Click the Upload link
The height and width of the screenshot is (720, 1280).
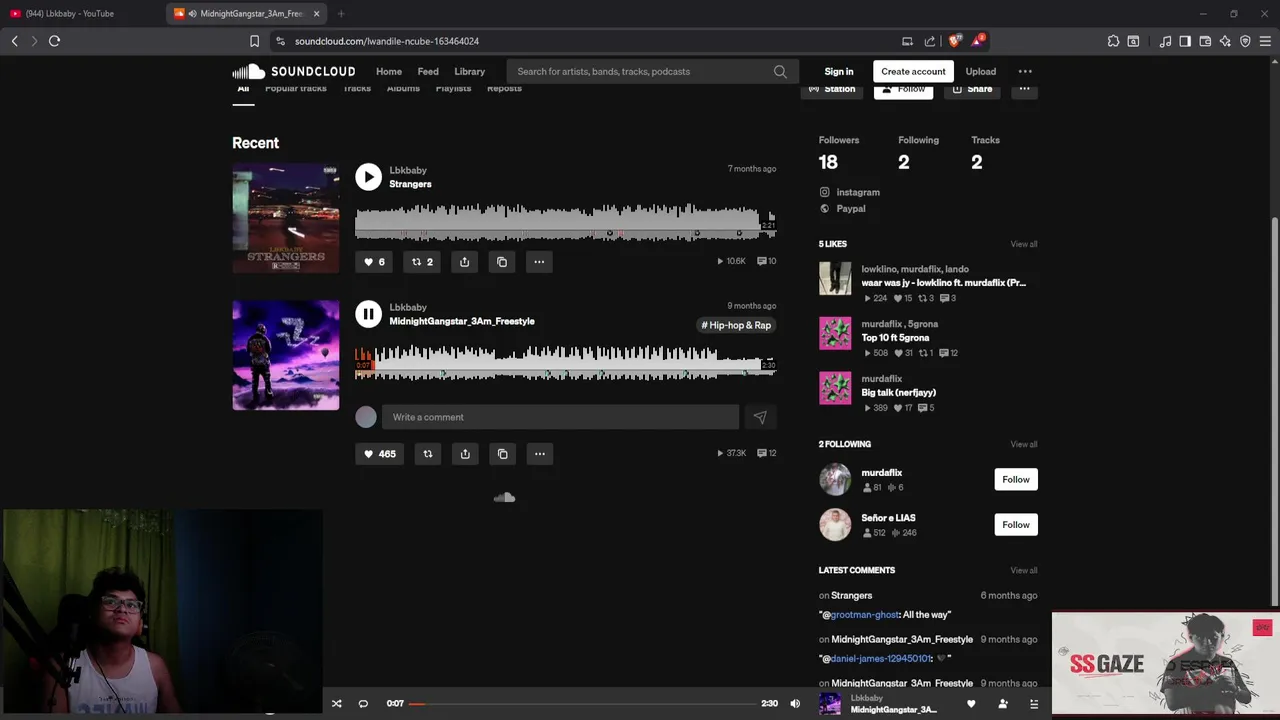[x=980, y=72]
